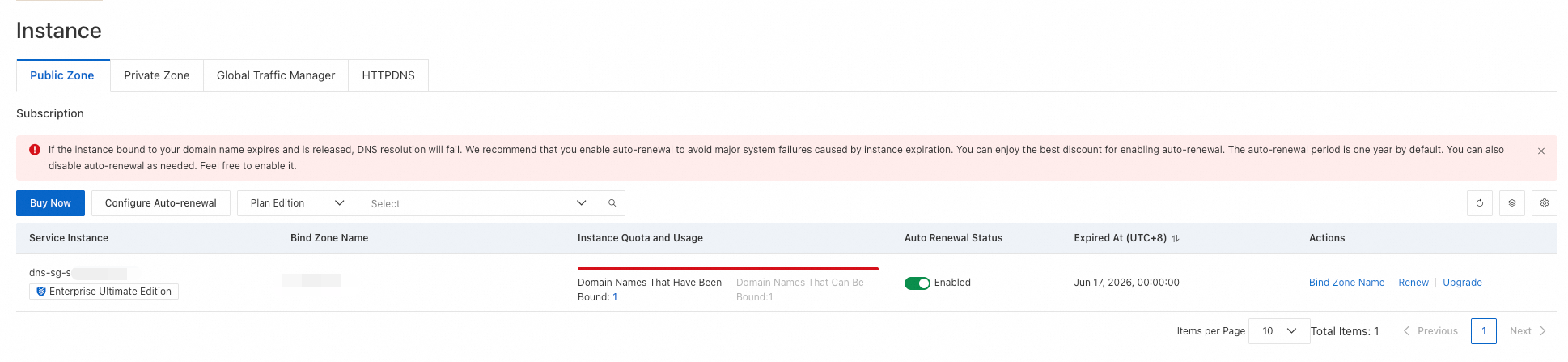Click the red alert icon in banner
The width and height of the screenshot is (1568, 362).
click(35, 150)
